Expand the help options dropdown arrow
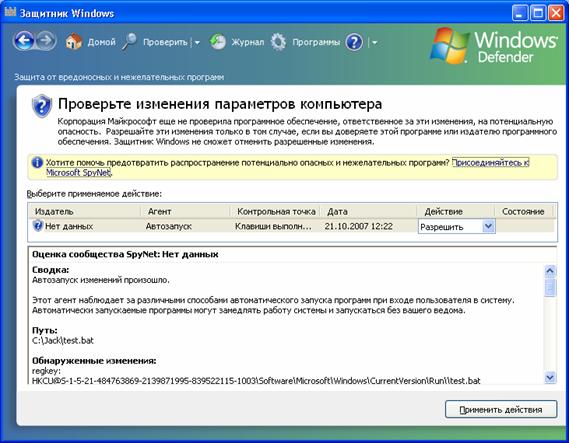Screen dimensions: 569x443 coord(374,42)
